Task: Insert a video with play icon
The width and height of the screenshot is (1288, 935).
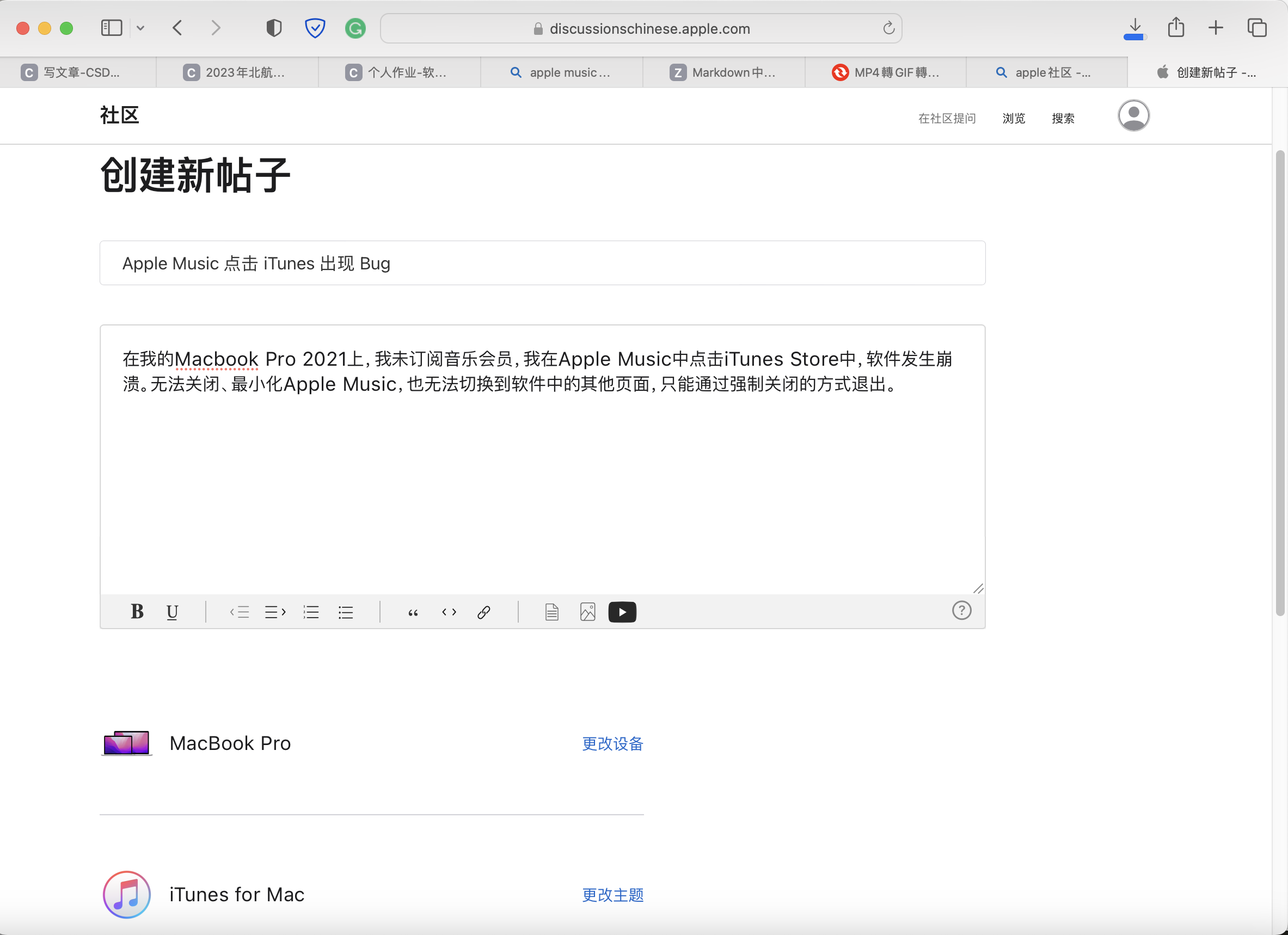Action: coord(622,611)
